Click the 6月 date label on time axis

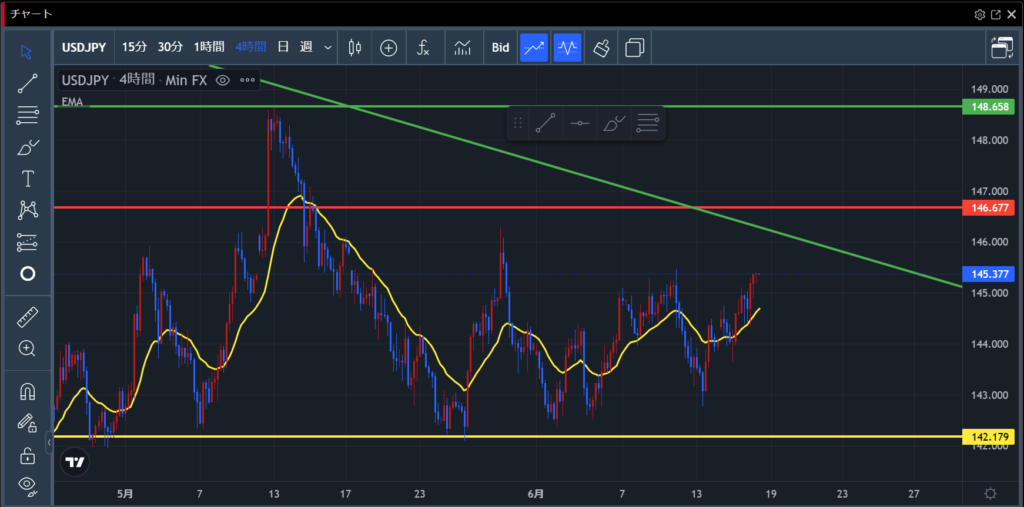[x=536, y=493]
